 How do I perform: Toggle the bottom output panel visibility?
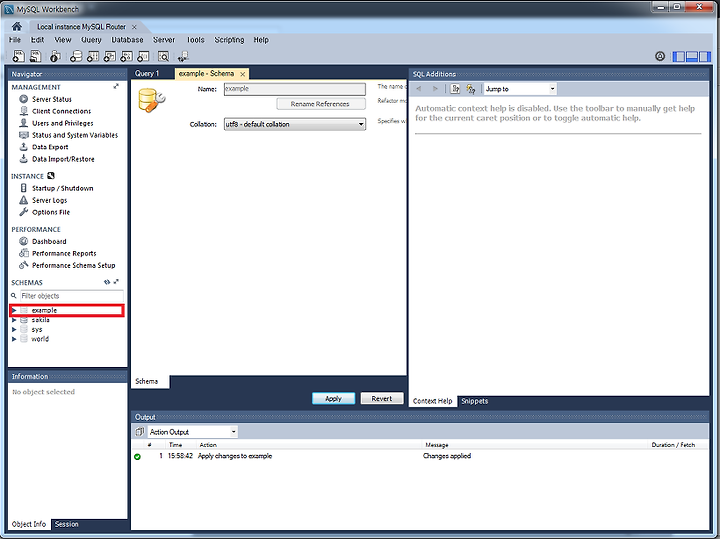(x=692, y=56)
